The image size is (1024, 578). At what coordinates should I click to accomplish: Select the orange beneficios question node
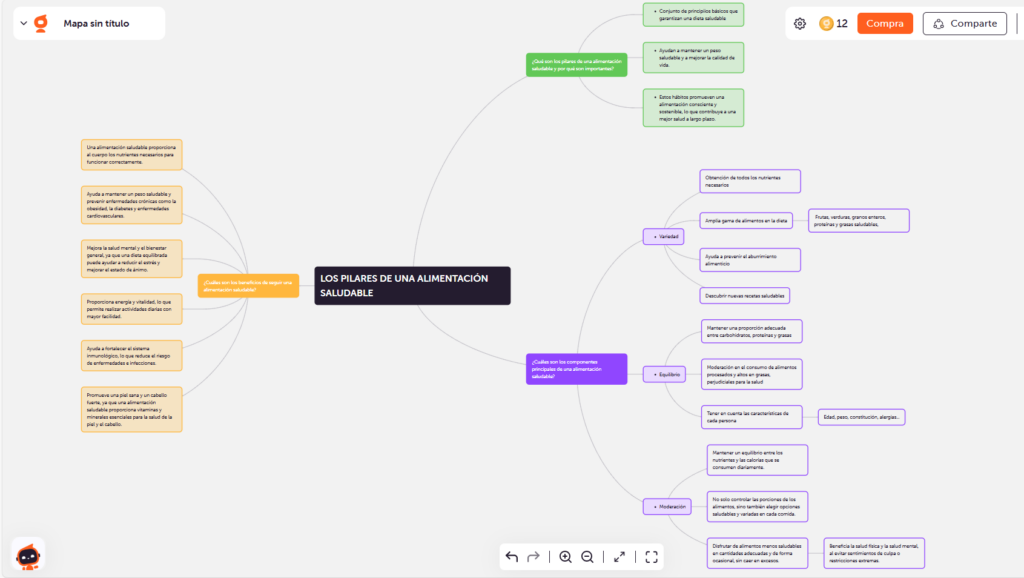[248, 285]
